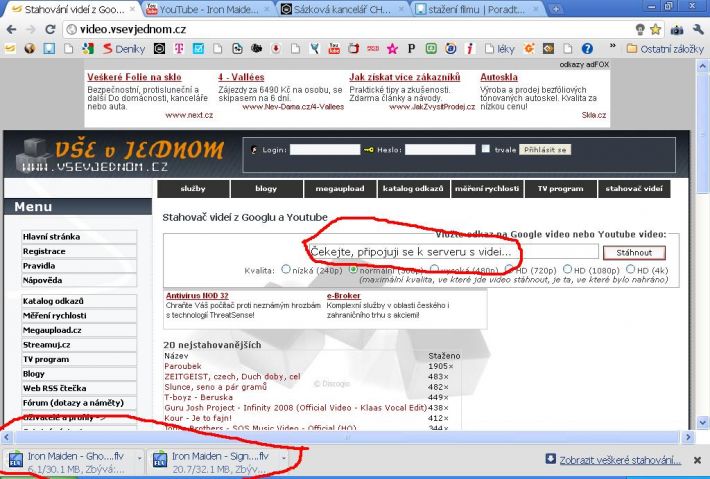Select normální (360p) quality
The width and height of the screenshot is (710, 479).
tap(353, 269)
